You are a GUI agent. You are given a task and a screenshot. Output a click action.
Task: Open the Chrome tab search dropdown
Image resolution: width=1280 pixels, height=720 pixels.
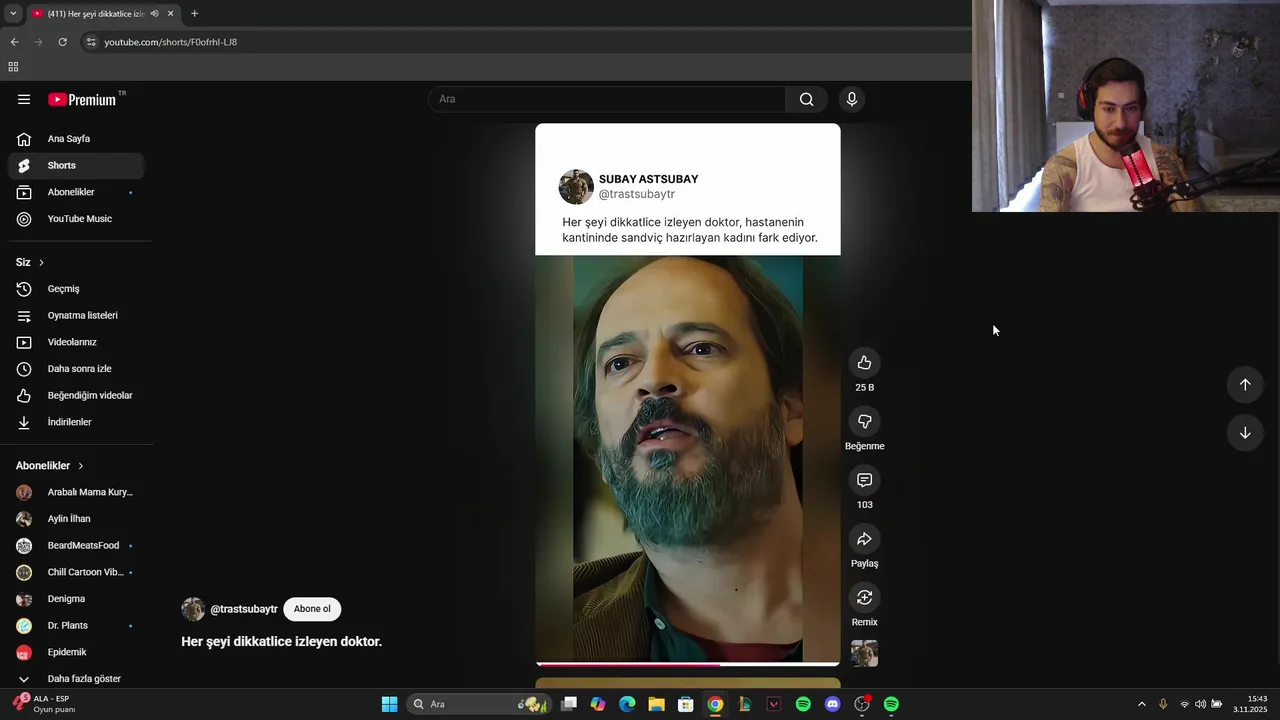coord(13,14)
